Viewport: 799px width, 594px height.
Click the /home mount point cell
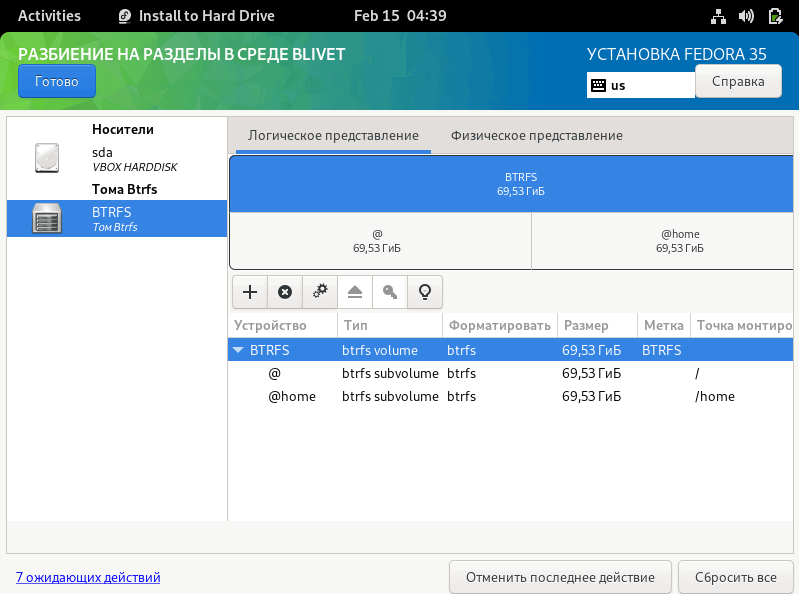coord(715,396)
